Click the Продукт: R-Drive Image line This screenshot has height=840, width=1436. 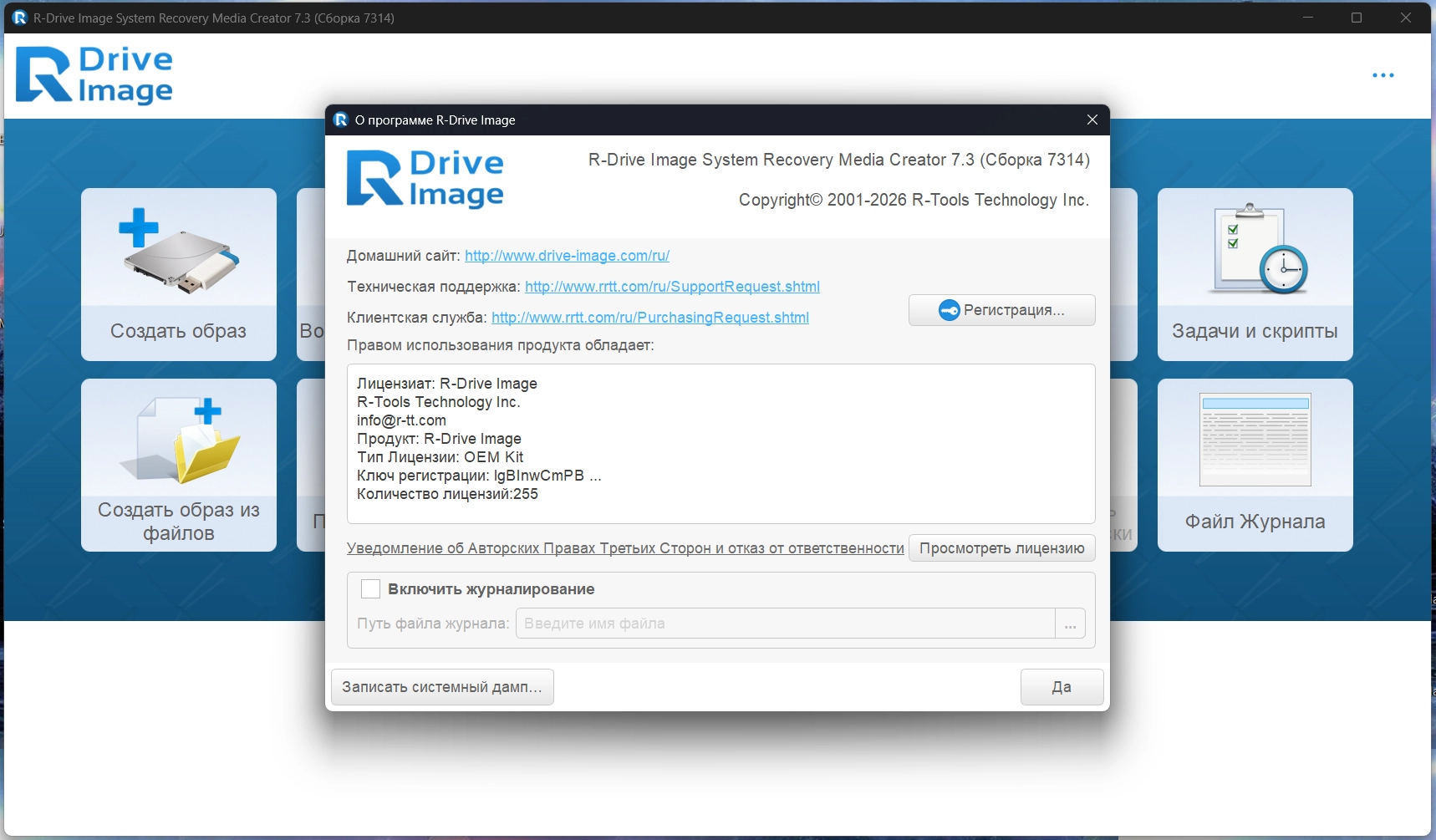[439, 439]
